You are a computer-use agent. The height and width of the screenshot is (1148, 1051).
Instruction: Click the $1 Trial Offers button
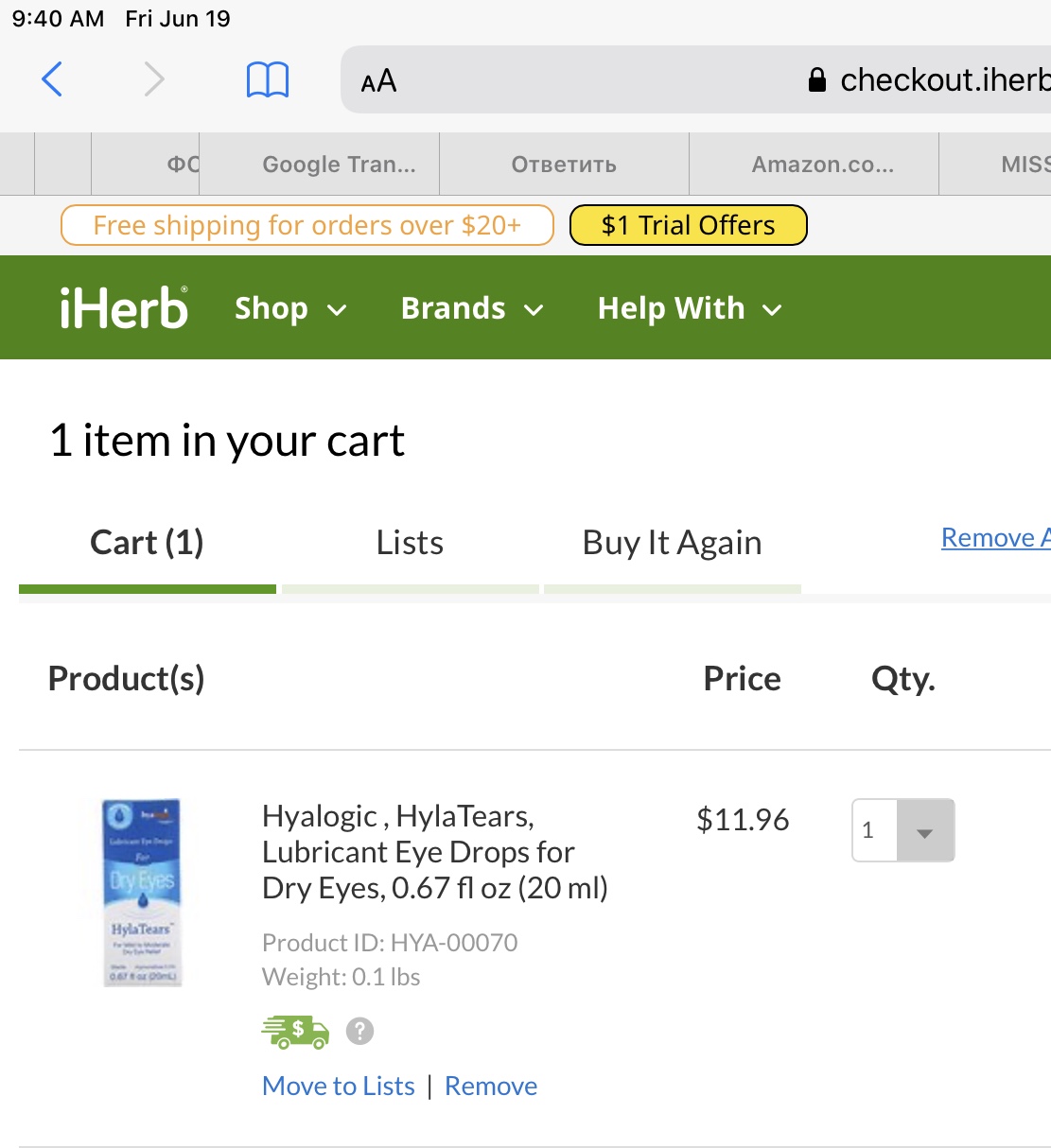[x=688, y=225]
